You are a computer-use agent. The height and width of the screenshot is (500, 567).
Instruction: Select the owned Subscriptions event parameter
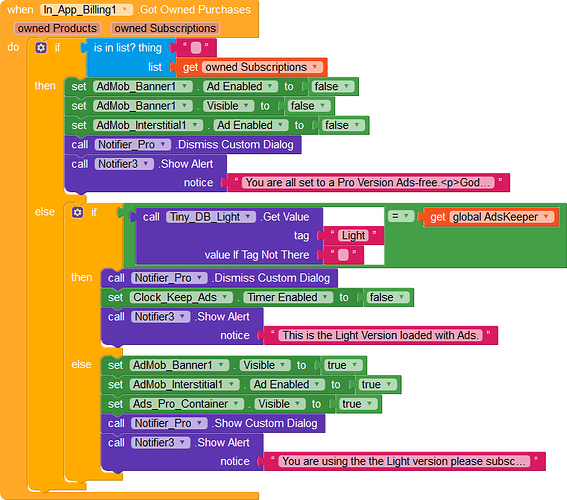165,28
